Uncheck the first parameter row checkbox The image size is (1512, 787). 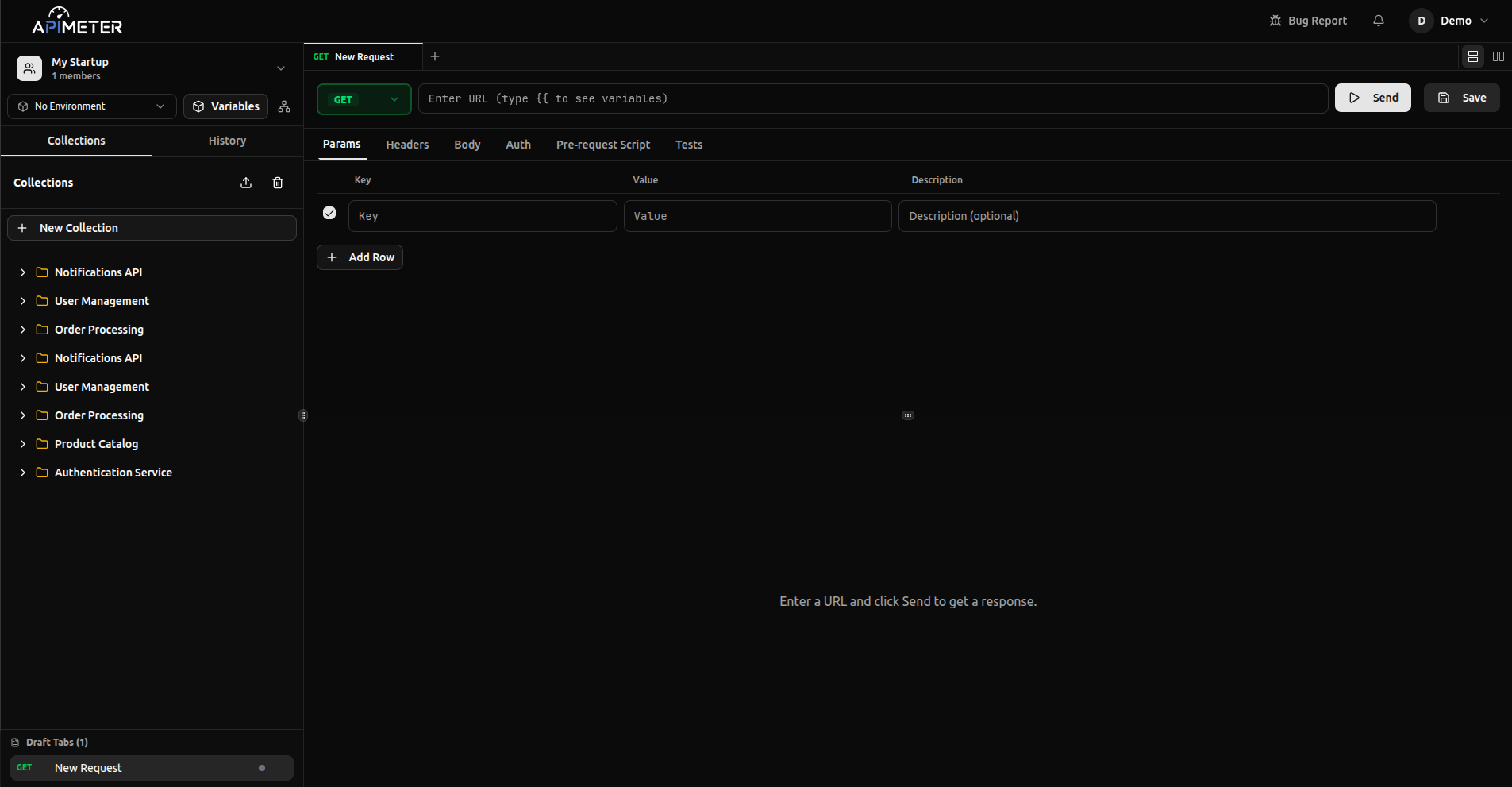pyautogui.click(x=329, y=213)
